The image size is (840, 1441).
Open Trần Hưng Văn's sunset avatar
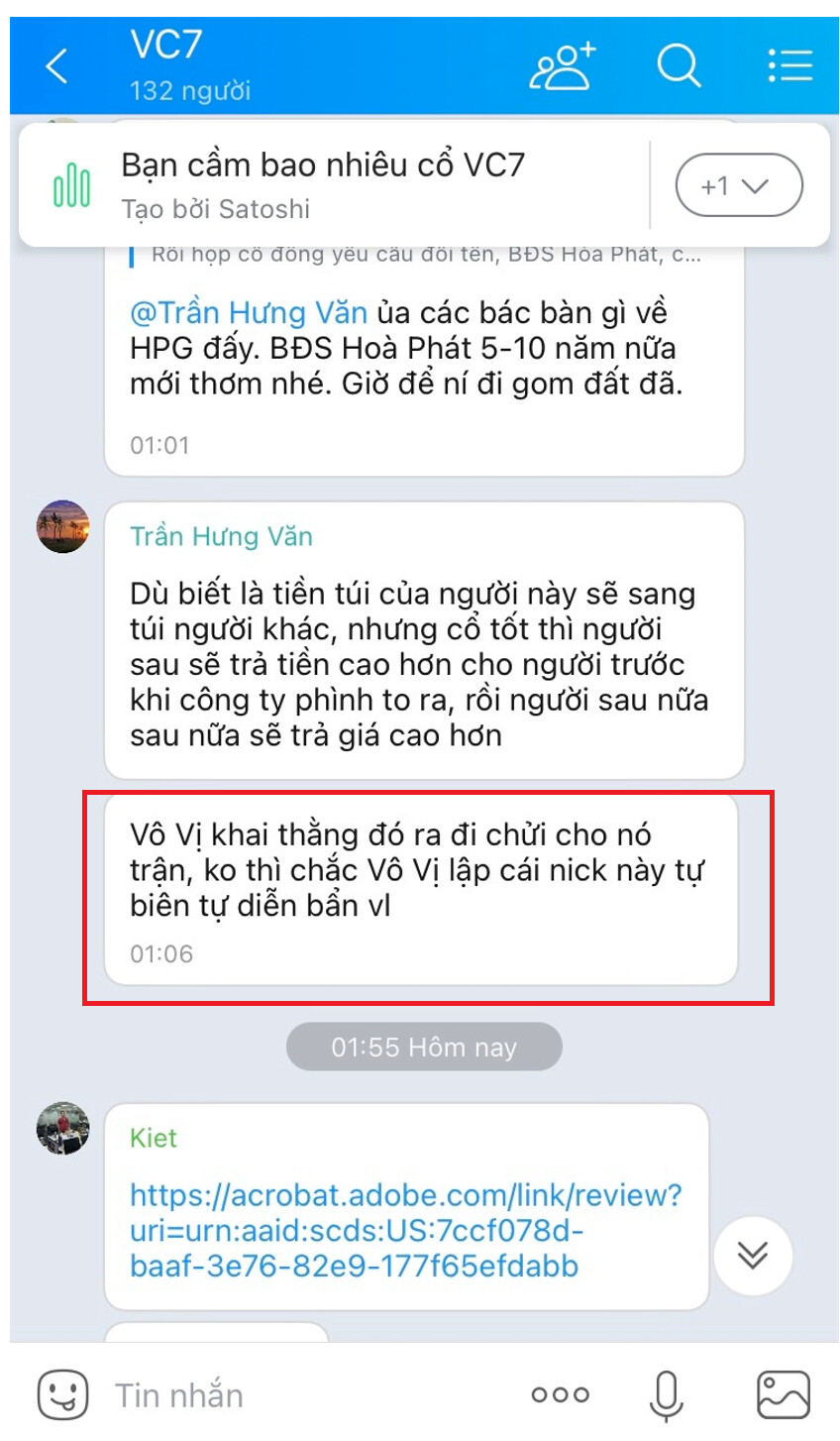[x=62, y=526]
